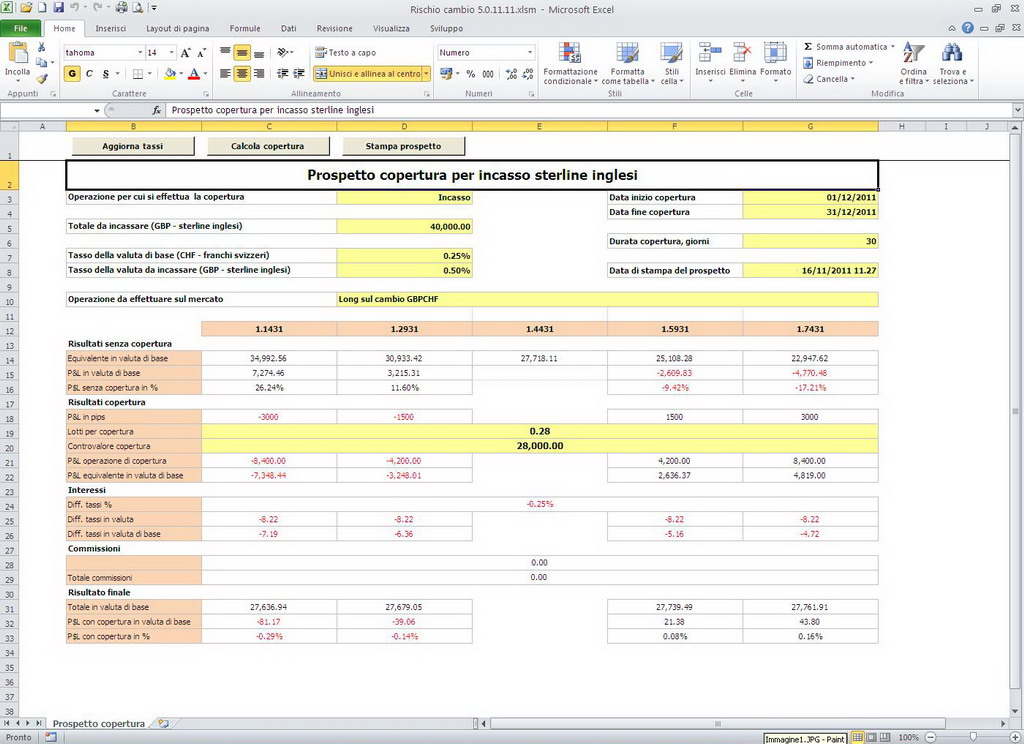
Task: Open the File tab
Action: tap(21, 28)
